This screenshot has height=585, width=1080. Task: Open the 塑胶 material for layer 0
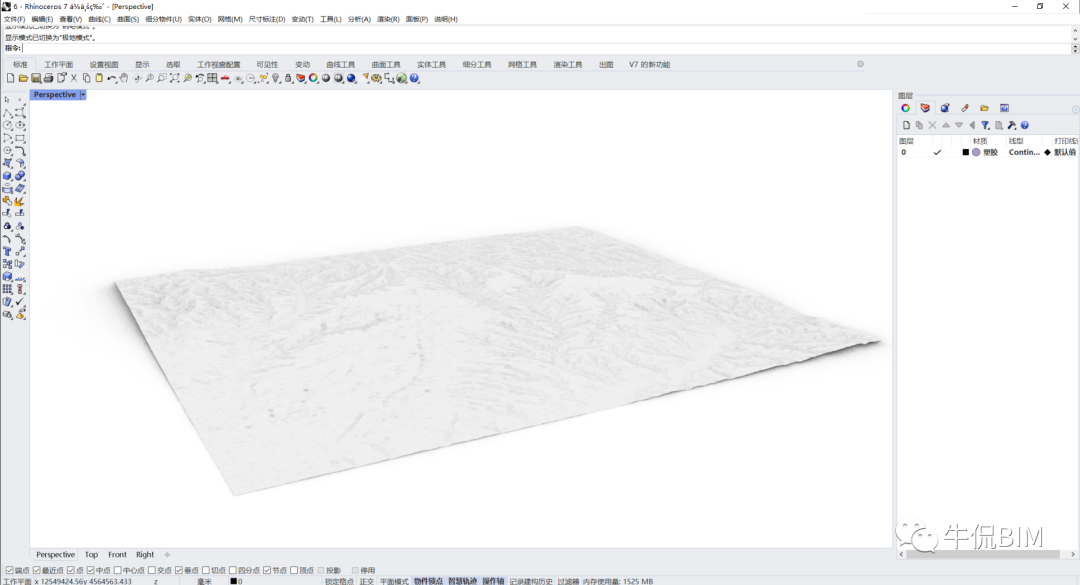tap(990, 152)
